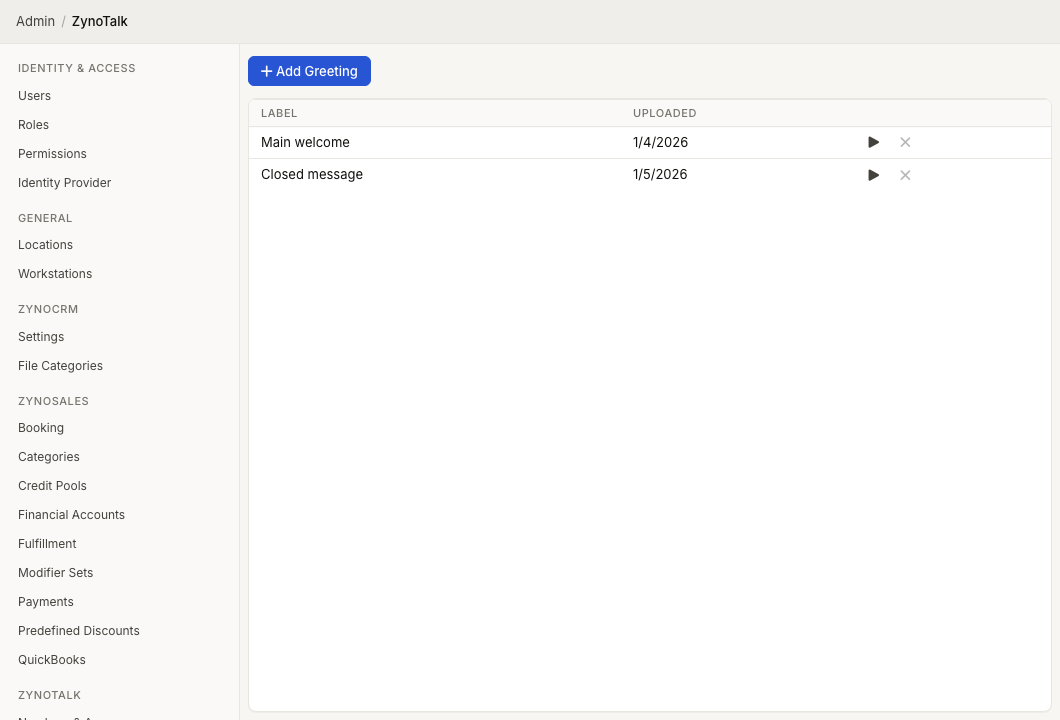Open Locations in the sidebar
The height and width of the screenshot is (720, 1060).
pyautogui.click(x=45, y=245)
